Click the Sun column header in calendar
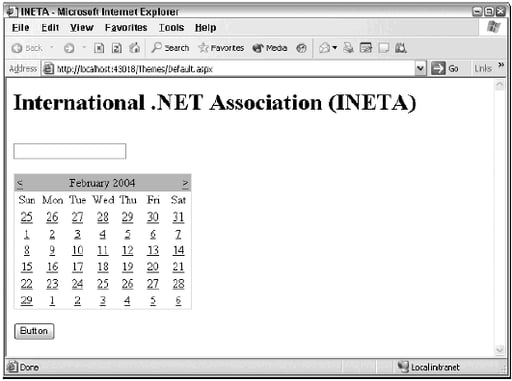This screenshot has height=381, width=512. [27, 200]
